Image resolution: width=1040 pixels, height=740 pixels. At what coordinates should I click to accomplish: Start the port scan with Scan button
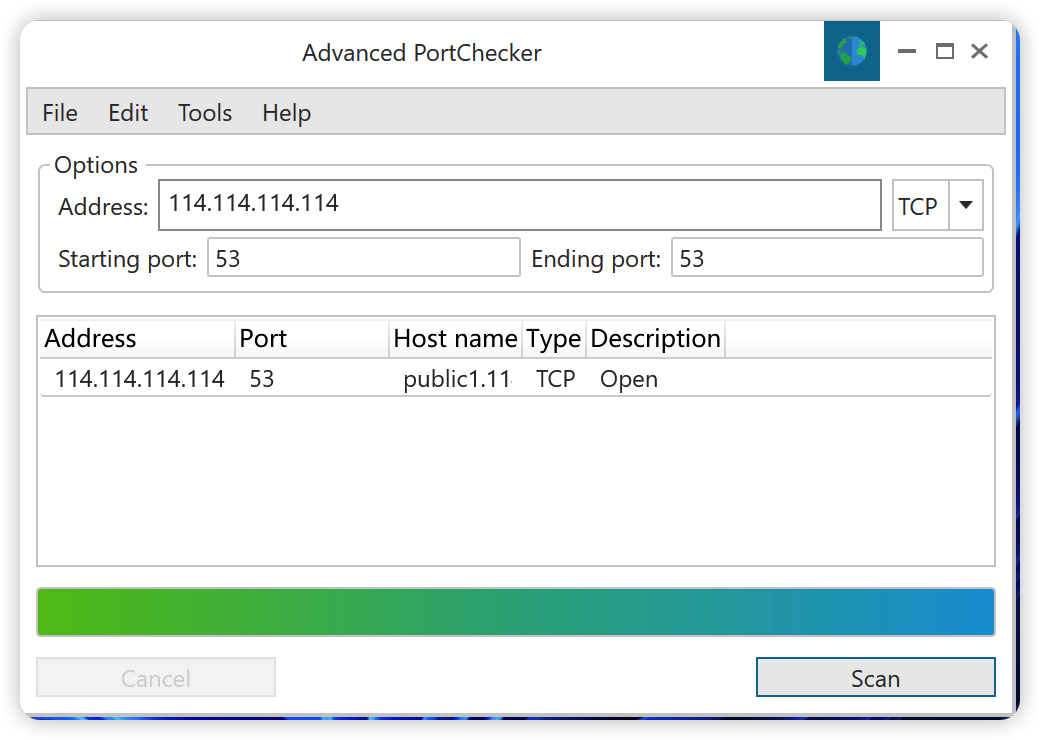876,677
